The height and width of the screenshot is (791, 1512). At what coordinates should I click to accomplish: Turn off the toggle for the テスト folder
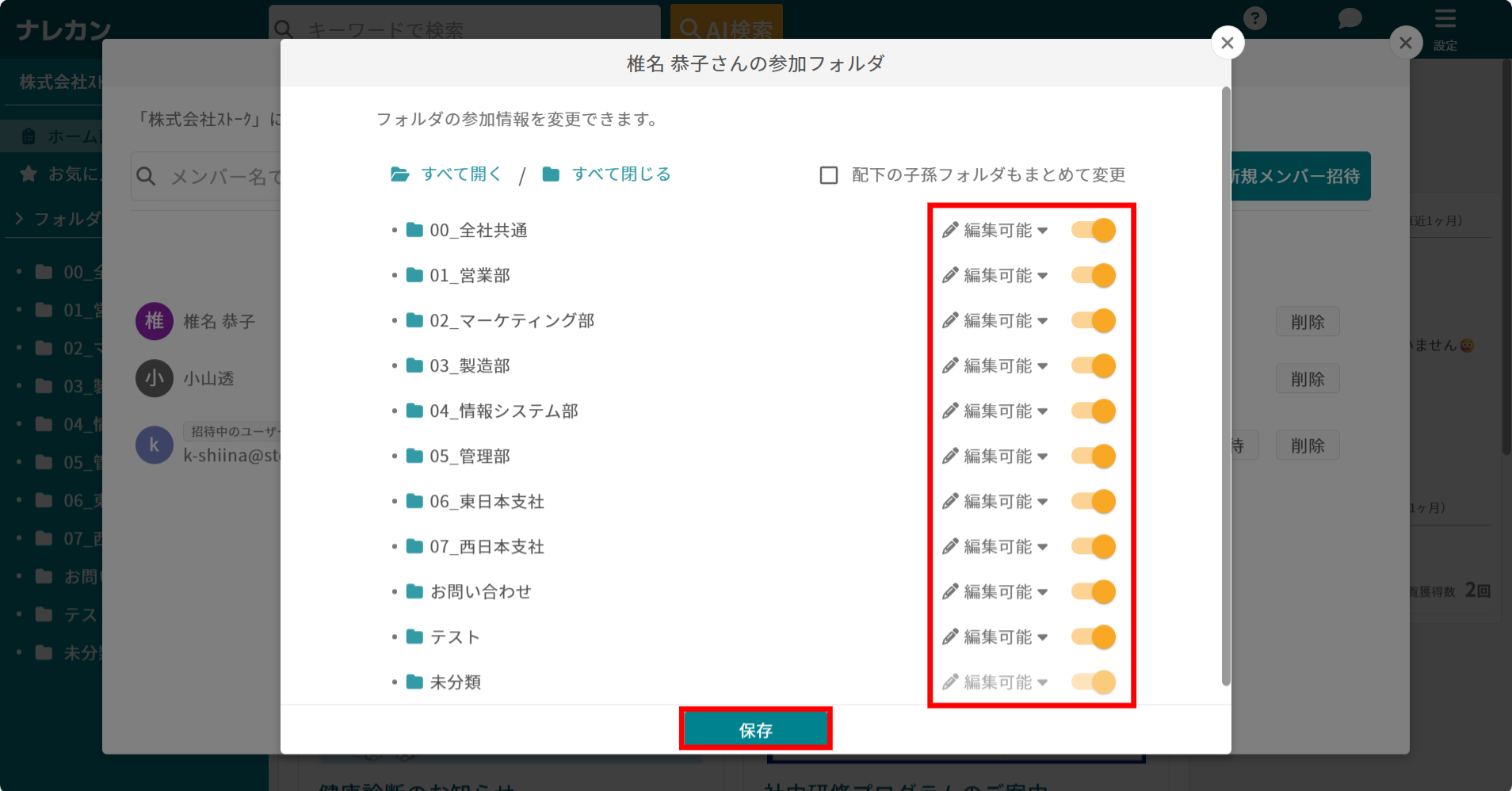(x=1092, y=636)
